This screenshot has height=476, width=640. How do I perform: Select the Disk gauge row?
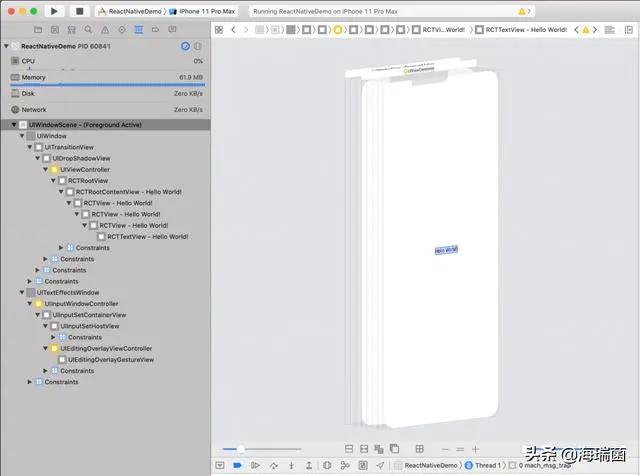pyautogui.click(x=107, y=93)
